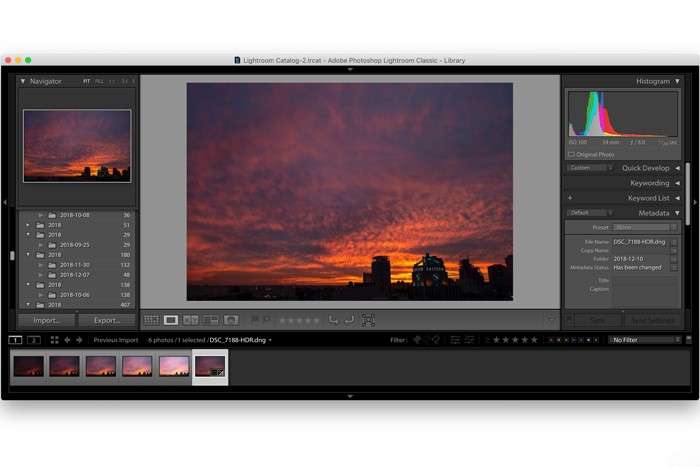Click the filmstrip grid shortcut icon

click(x=54, y=340)
